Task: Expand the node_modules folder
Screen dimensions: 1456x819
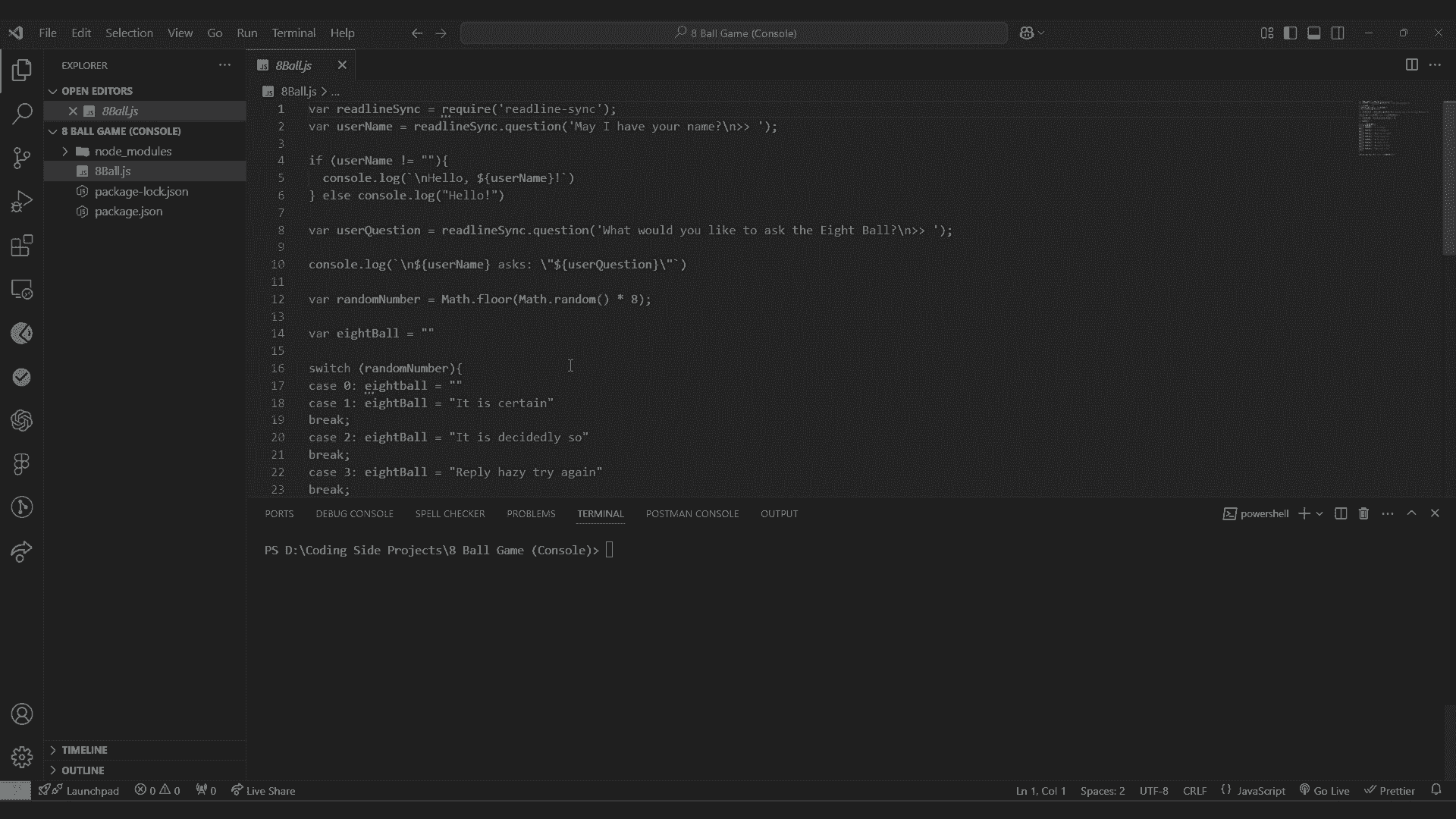Action: click(65, 152)
